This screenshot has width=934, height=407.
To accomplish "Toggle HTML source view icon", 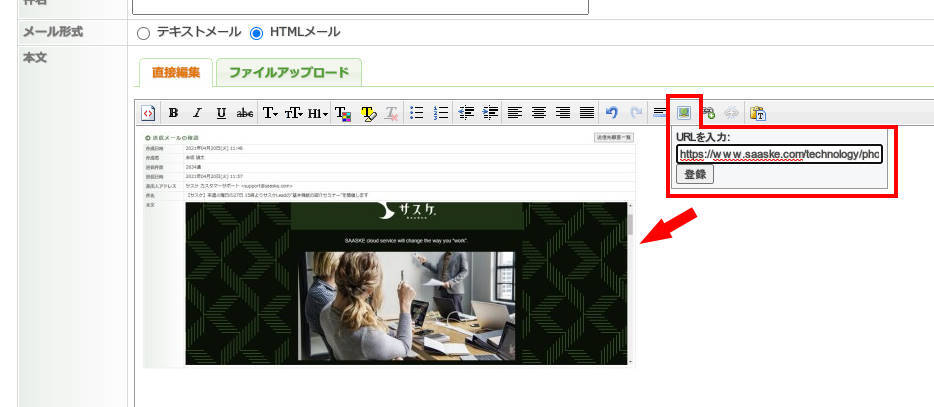I will 148,113.
